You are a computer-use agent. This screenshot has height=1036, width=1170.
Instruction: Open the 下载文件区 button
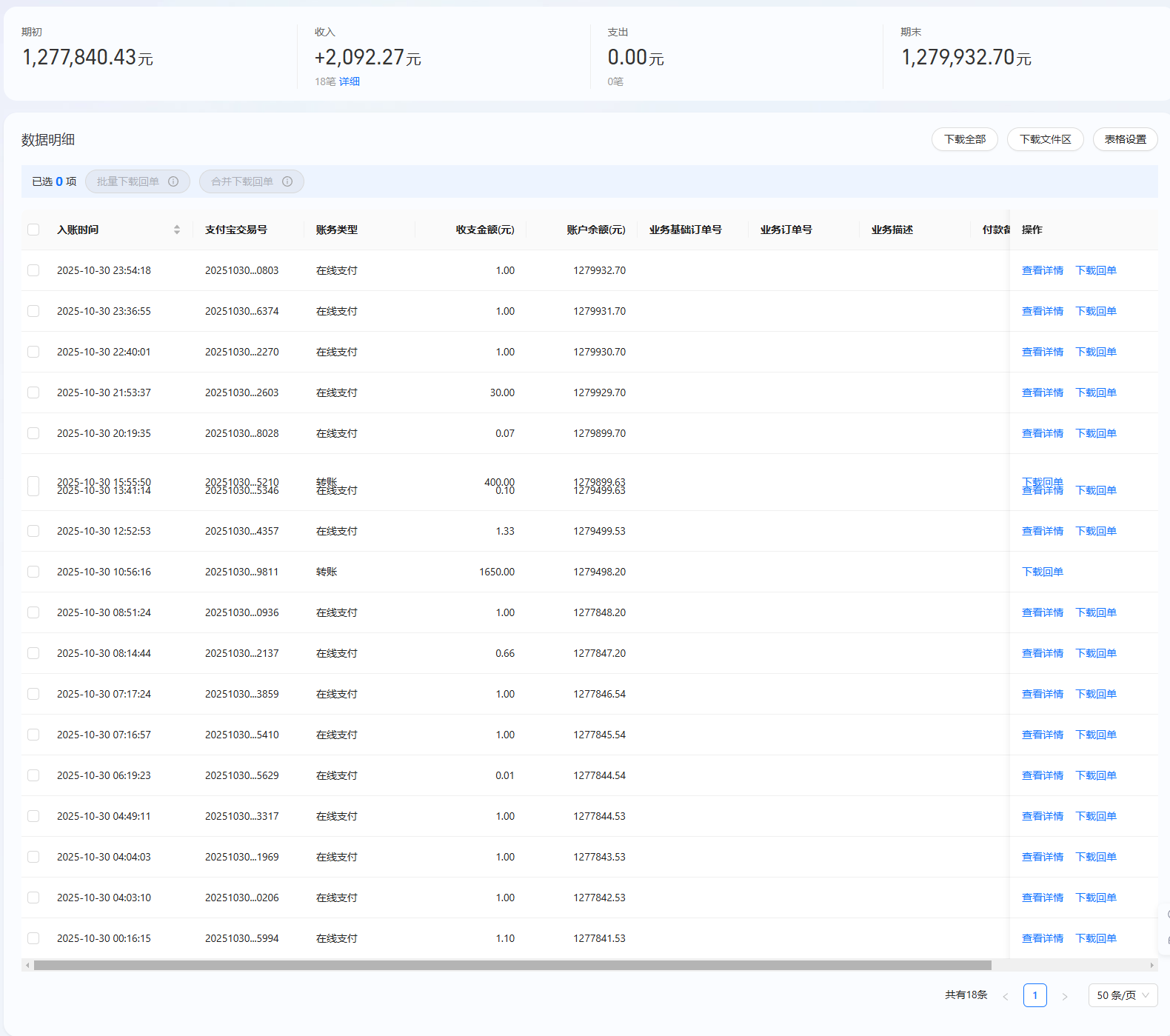[x=1045, y=139]
